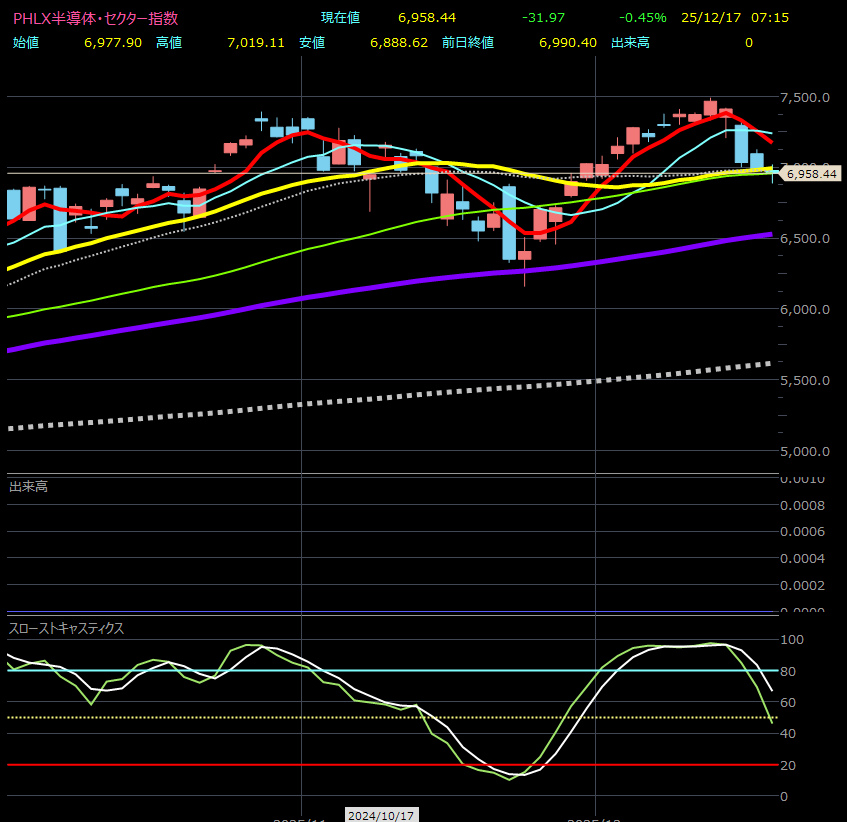This screenshot has width=847, height=822.
Task: Click the red 20 level line in stochastics
Action: tap(300, 765)
